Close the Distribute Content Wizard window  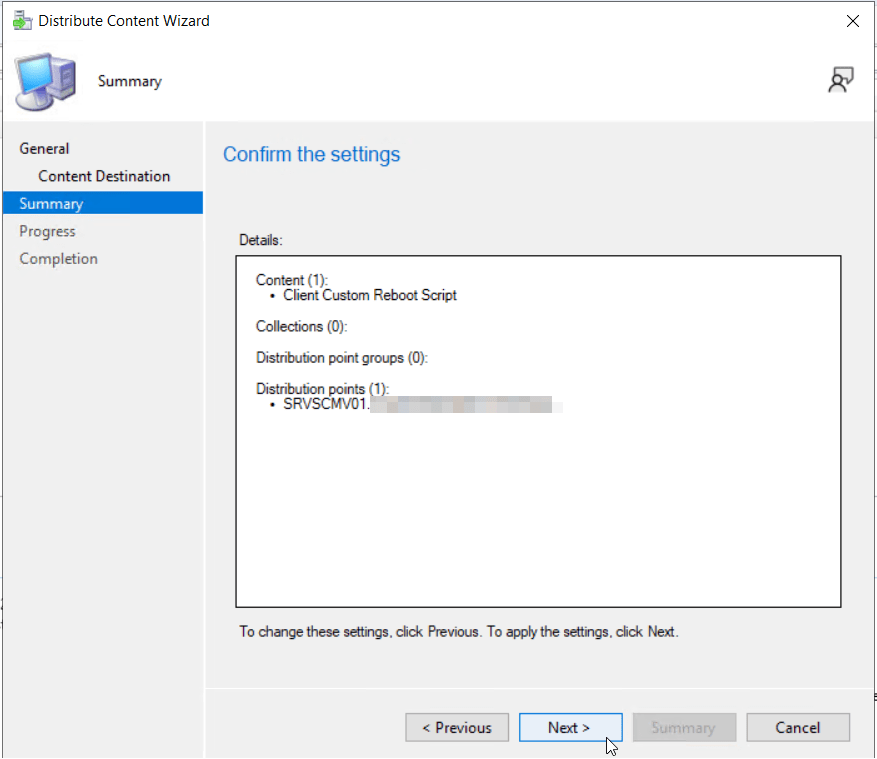click(852, 21)
